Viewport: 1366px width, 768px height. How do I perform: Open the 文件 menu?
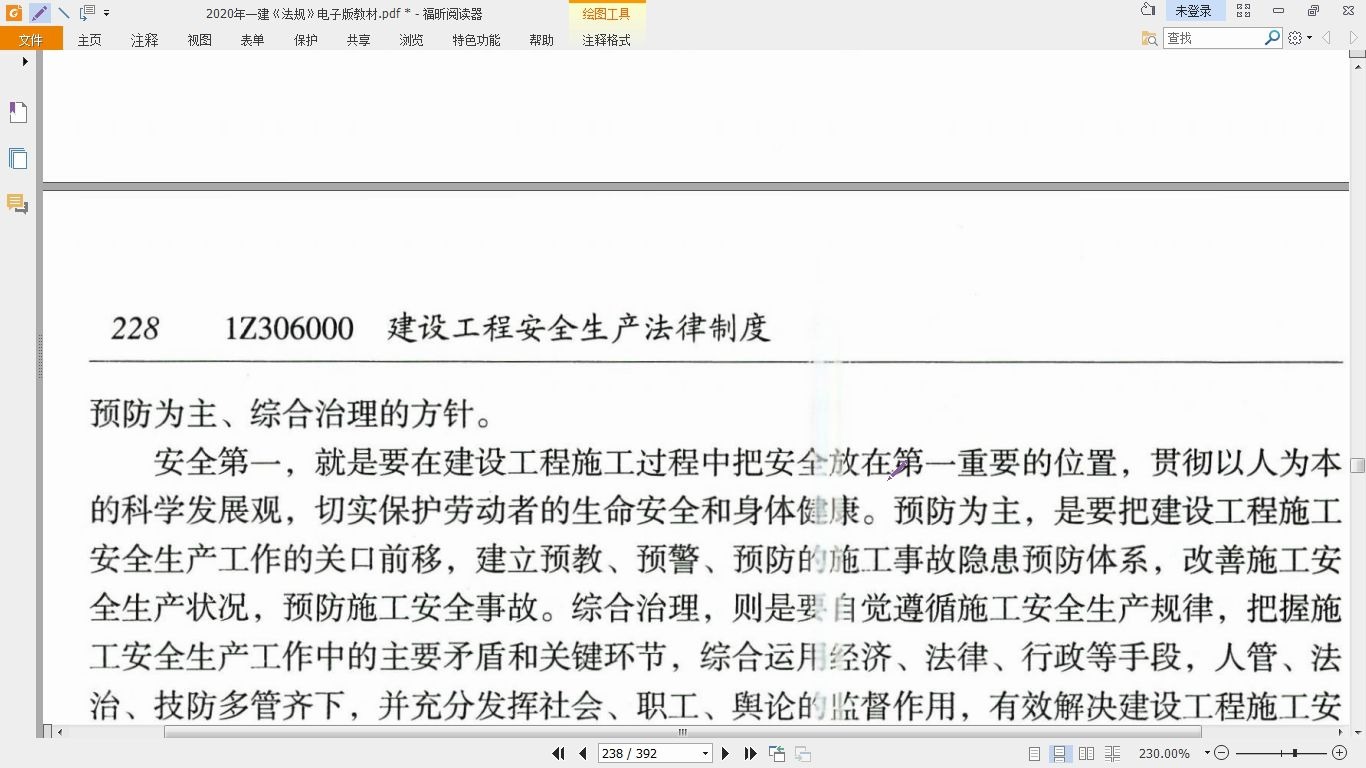[31, 40]
